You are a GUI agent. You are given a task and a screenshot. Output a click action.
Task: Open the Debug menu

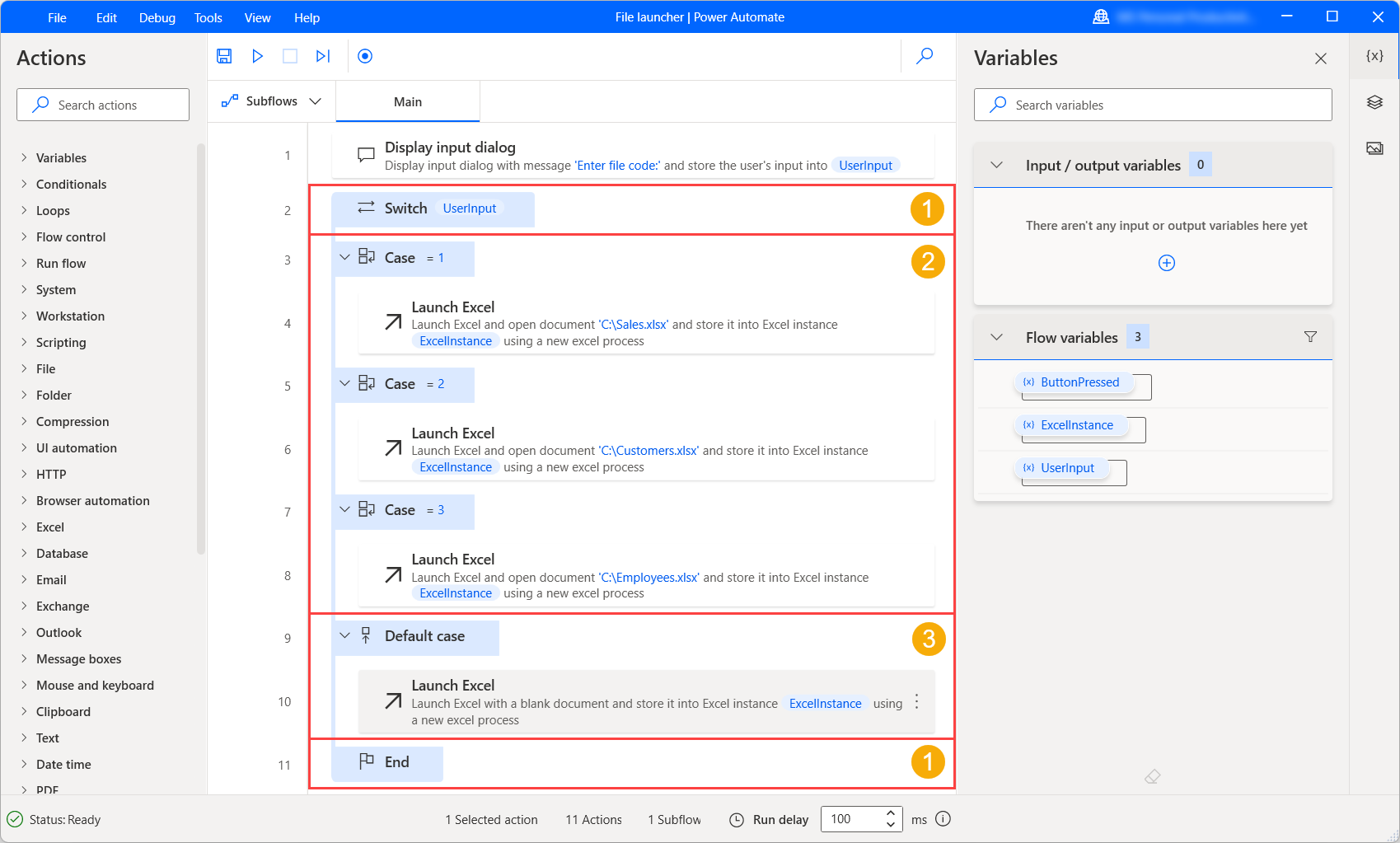pos(157,17)
